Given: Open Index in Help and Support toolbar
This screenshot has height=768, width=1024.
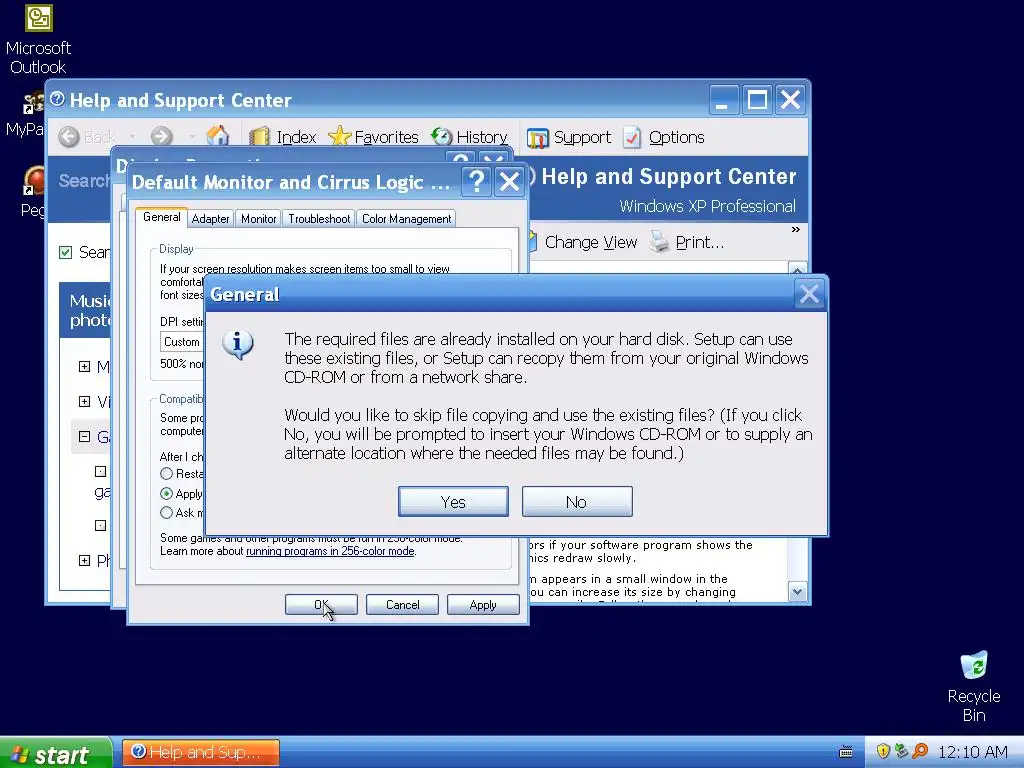Looking at the screenshot, I should [283, 137].
